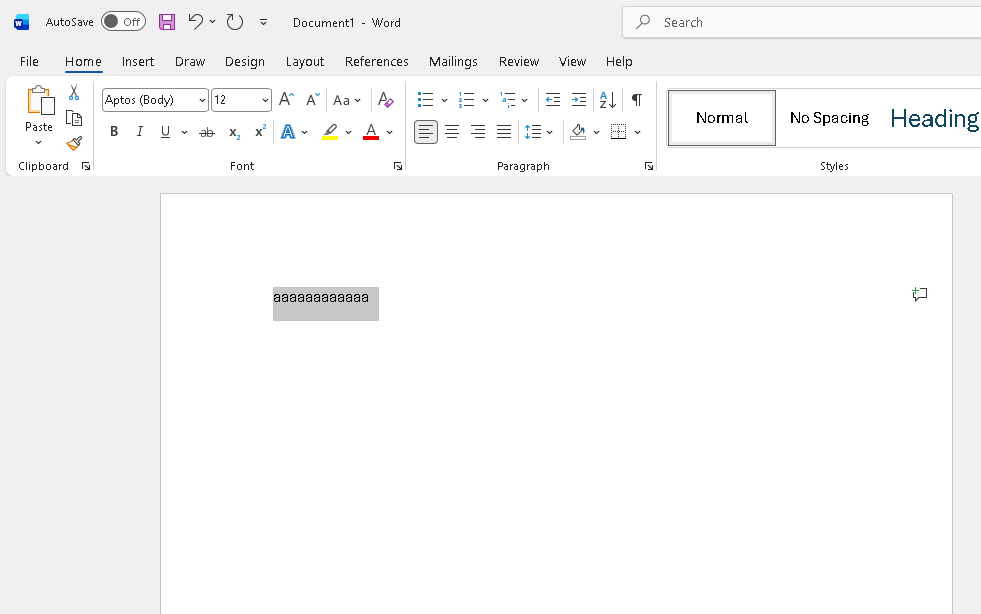The height and width of the screenshot is (614, 981).
Task: Apply borders to the paragraph
Action: tap(618, 132)
